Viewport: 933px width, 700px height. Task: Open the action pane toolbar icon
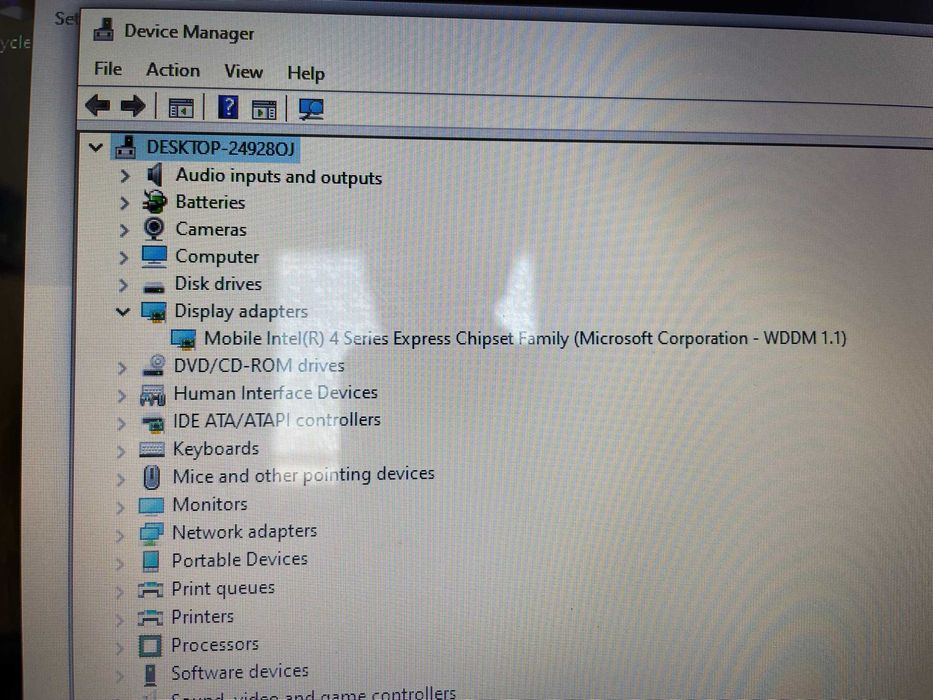[264, 110]
